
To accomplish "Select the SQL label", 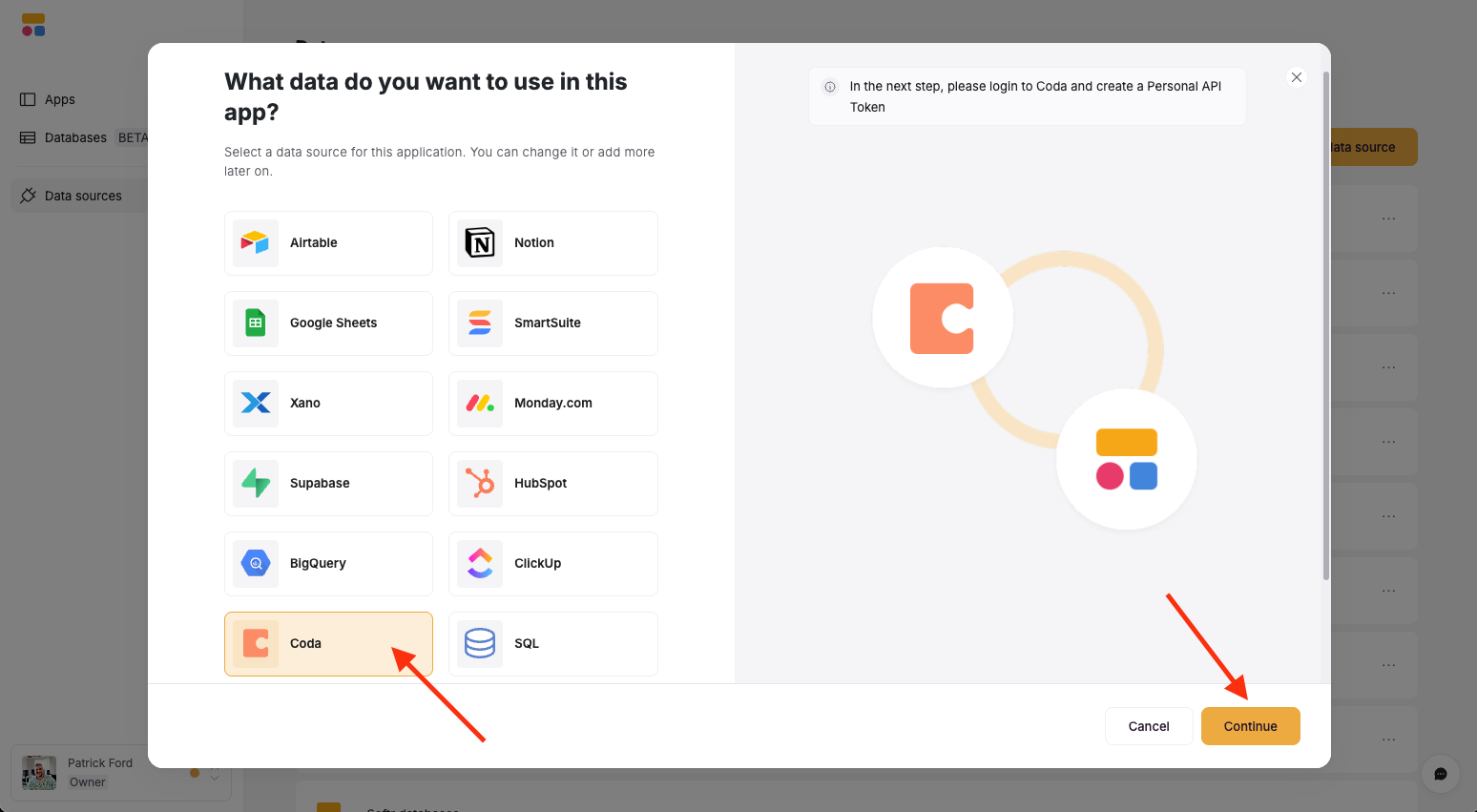I will [527, 643].
